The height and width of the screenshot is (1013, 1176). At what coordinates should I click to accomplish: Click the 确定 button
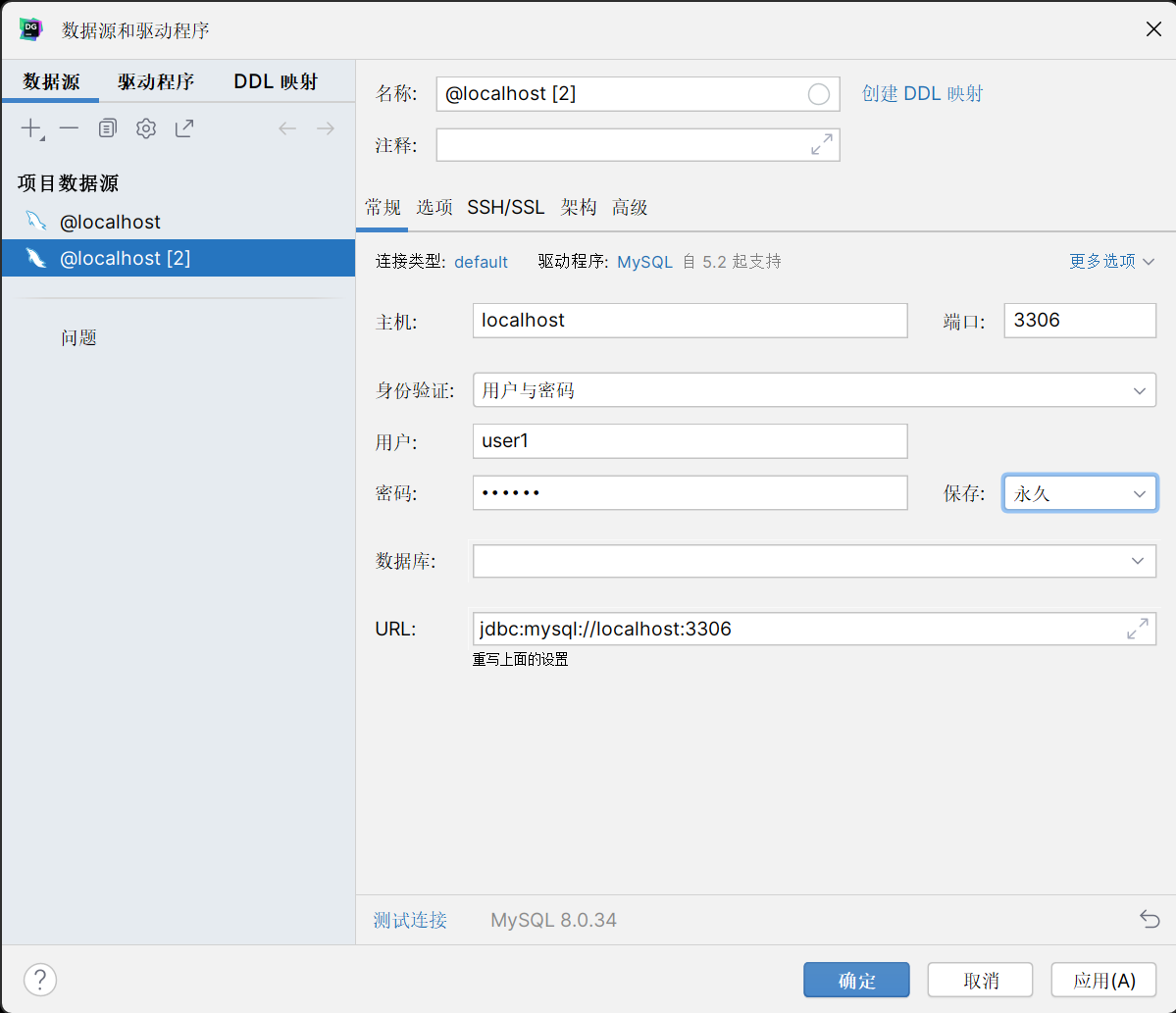(856, 980)
